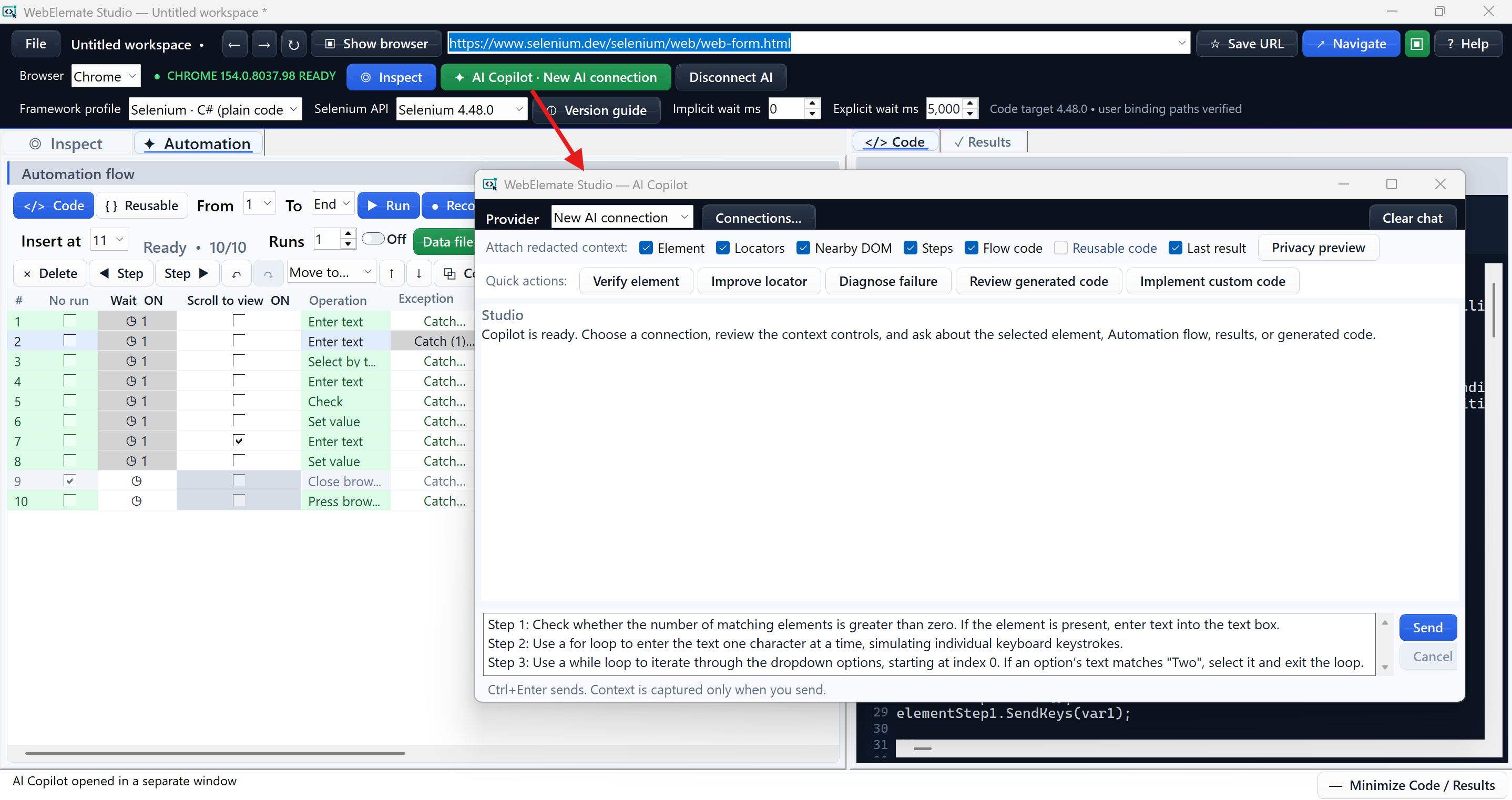Enable Reusable code context
This screenshot has height=800, width=1512.
(1060, 248)
